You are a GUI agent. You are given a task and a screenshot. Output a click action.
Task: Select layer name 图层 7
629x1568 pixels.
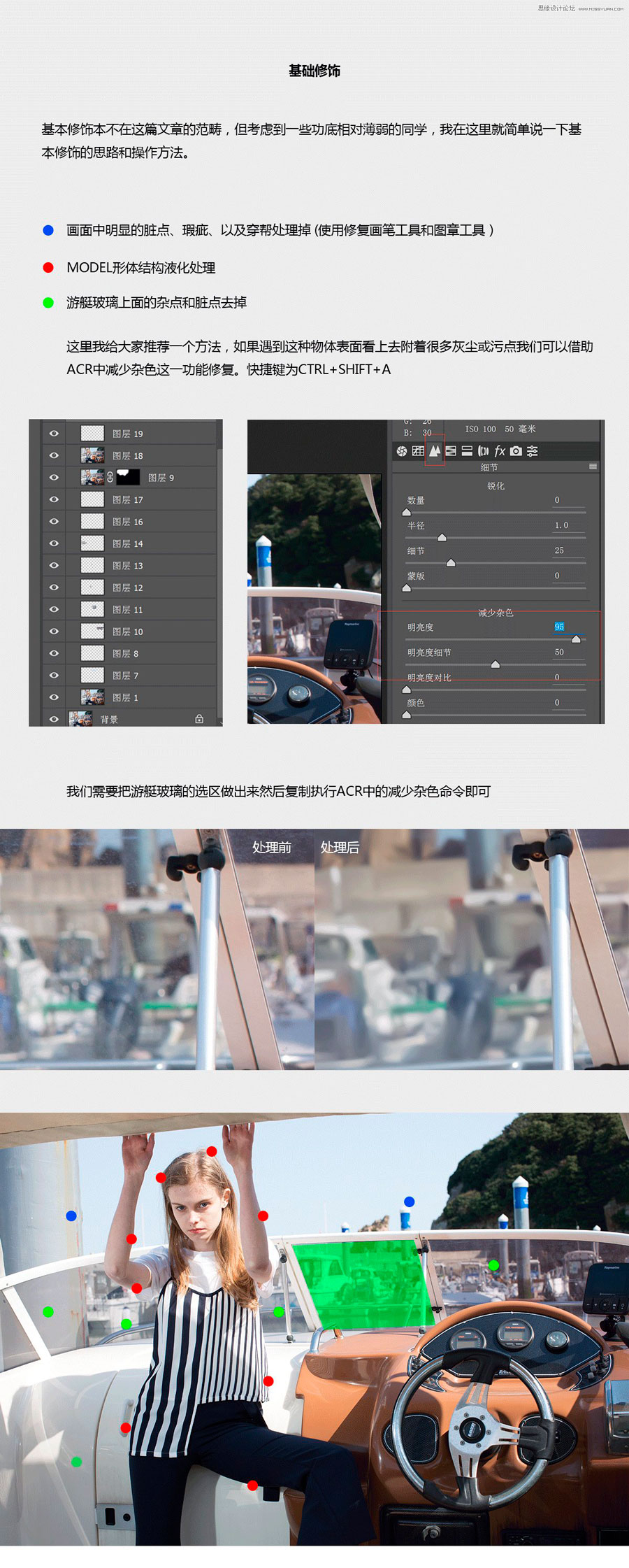click(126, 676)
